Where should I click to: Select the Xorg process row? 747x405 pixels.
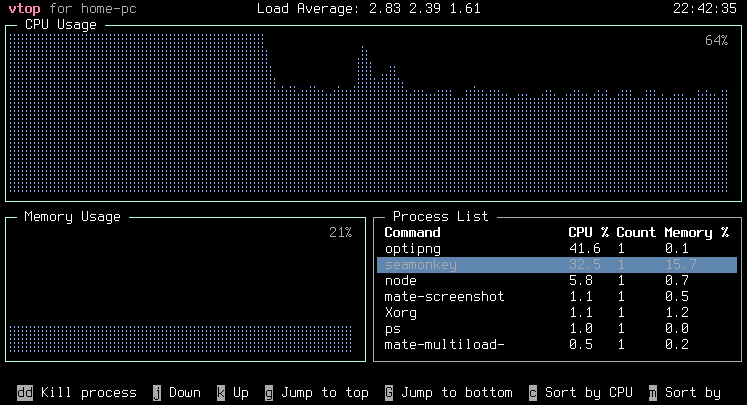click(x=557, y=313)
